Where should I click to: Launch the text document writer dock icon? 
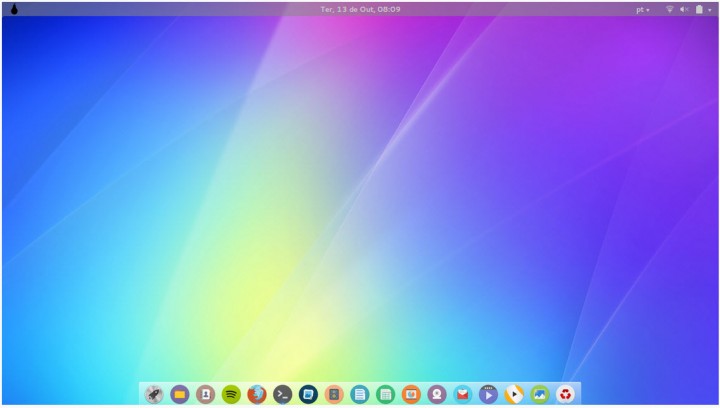click(x=360, y=394)
